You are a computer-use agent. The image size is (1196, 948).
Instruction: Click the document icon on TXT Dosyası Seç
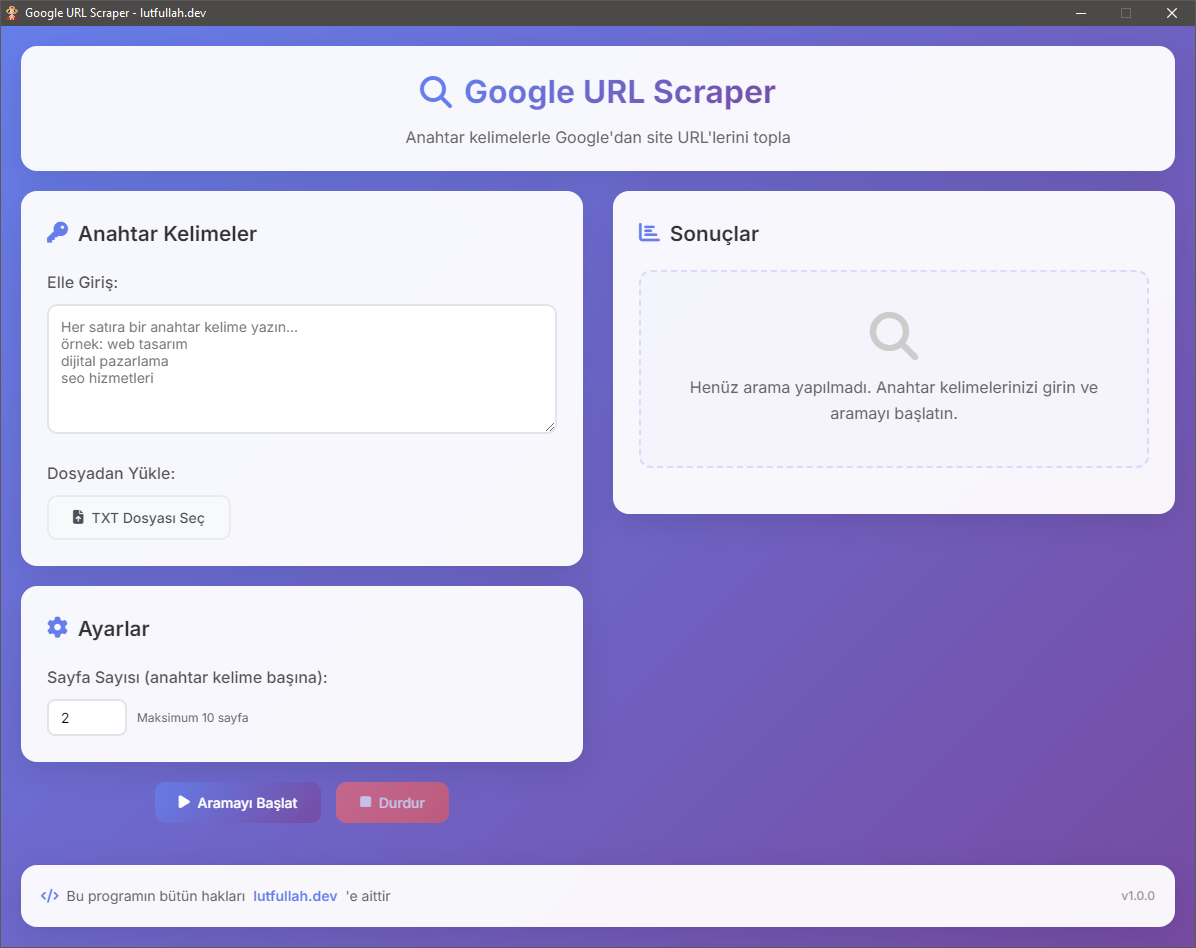(x=78, y=517)
